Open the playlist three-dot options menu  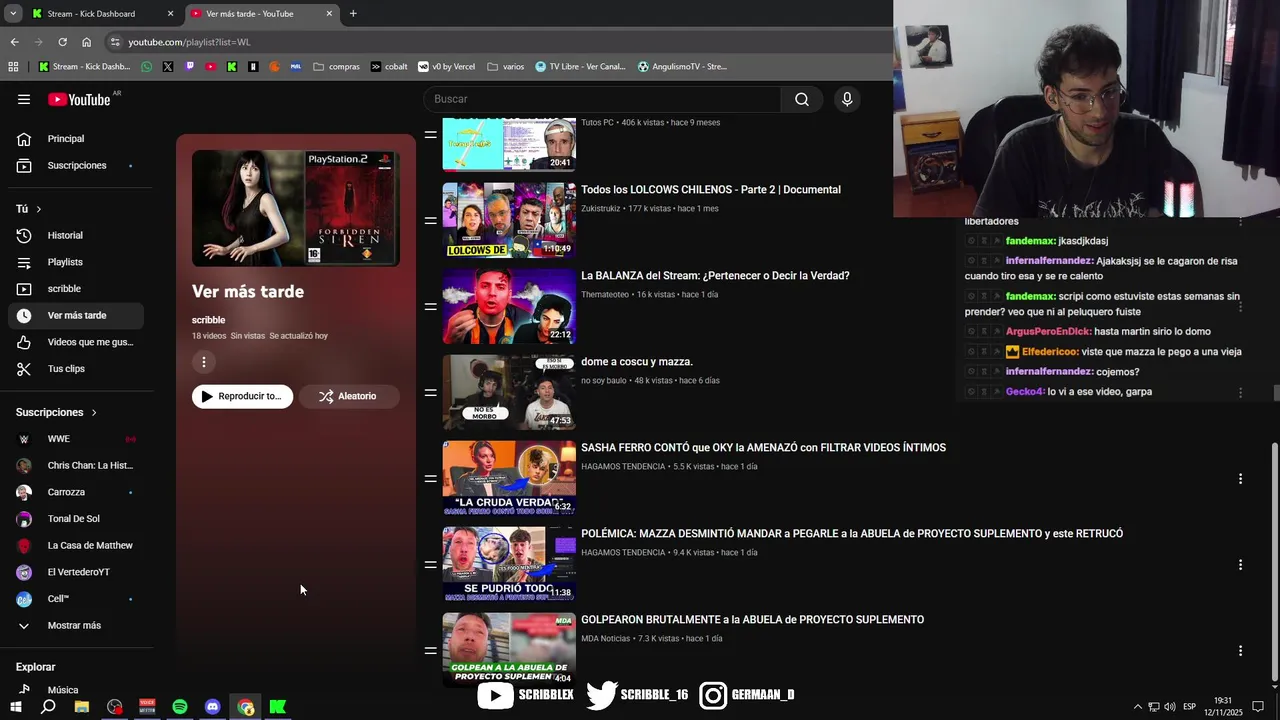[x=204, y=362]
